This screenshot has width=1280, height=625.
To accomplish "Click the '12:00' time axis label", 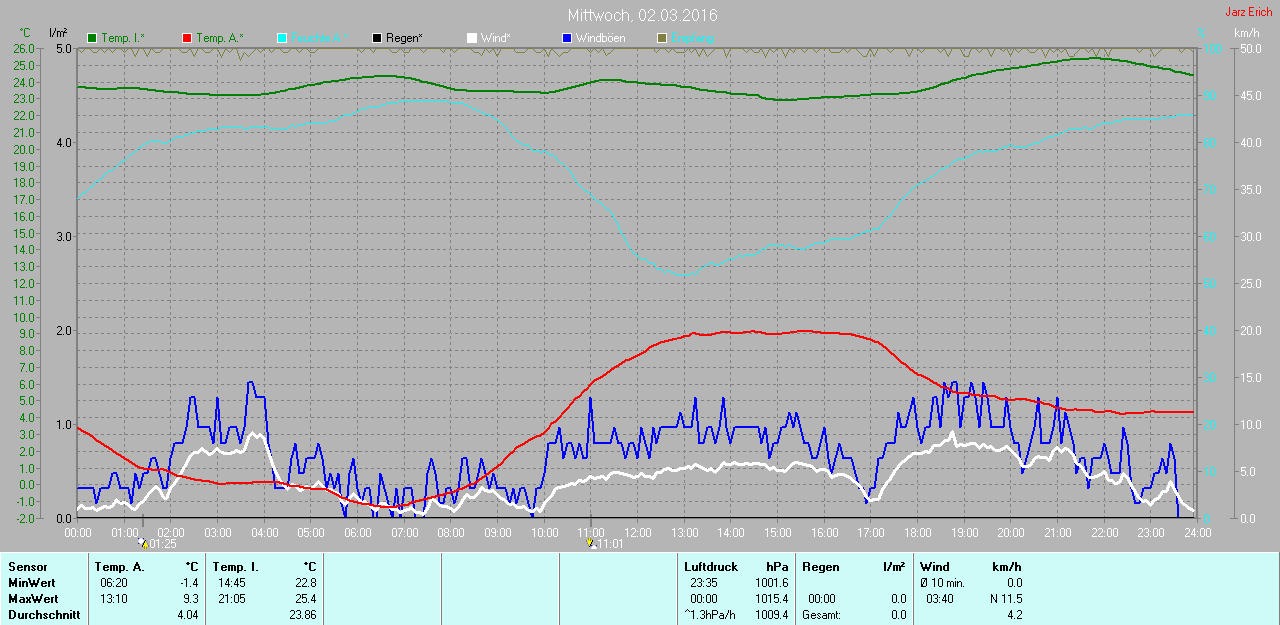I will click(x=638, y=532).
